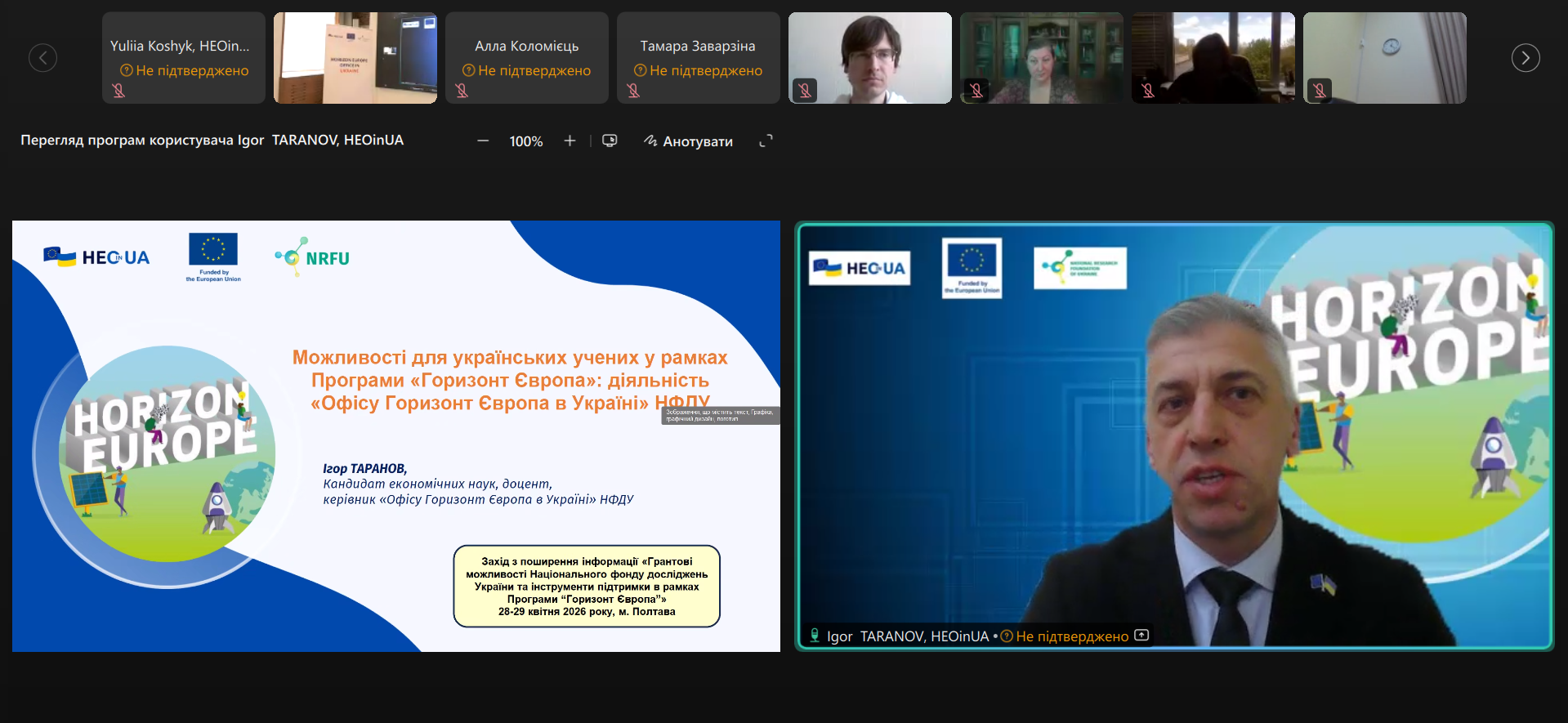Click the pop-out shared screen icon
The image size is (1568, 723).
(x=610, y=141)
